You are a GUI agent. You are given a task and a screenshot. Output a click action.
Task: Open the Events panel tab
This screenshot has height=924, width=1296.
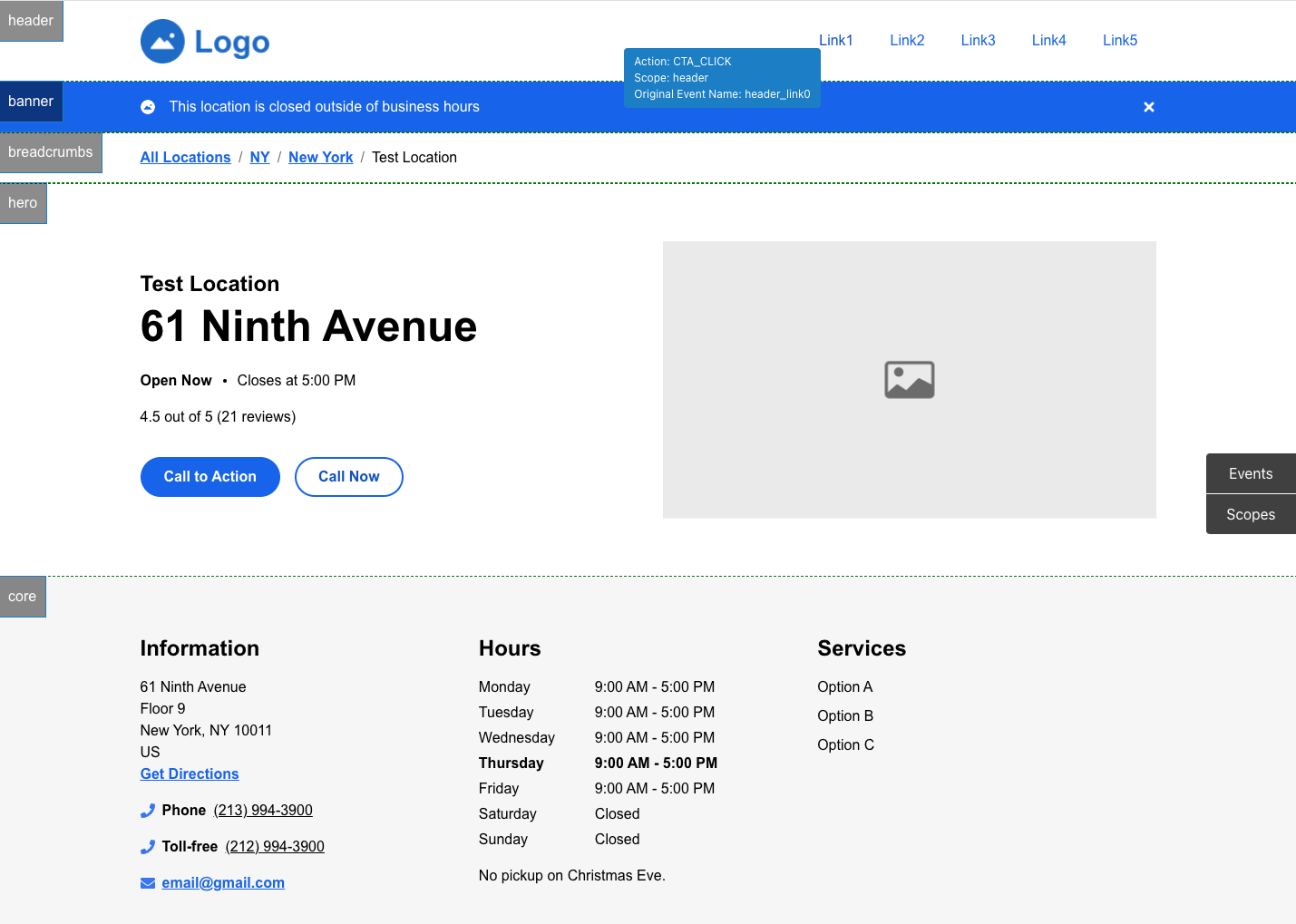1251,473
